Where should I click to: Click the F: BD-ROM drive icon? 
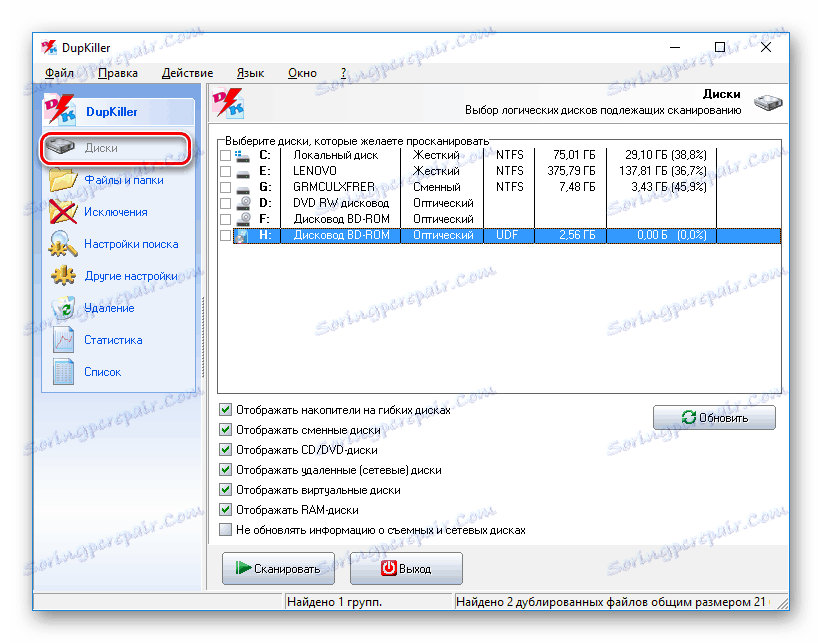(243, 219)
